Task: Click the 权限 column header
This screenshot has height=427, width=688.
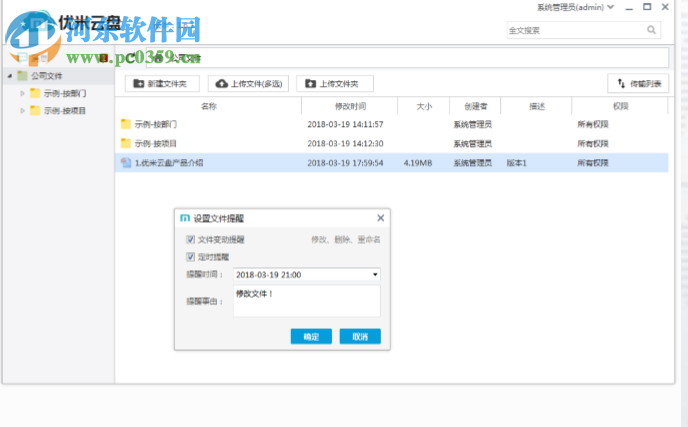Action: (x=620, y=106)
